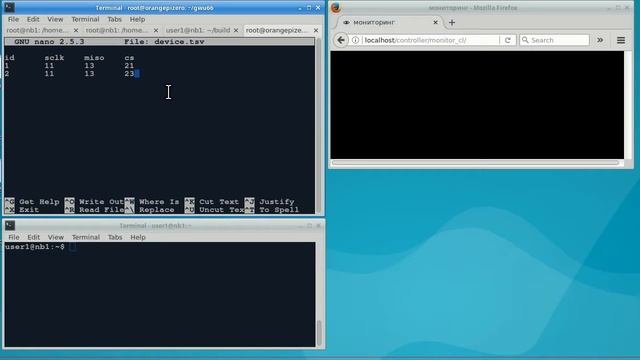Click terminal icon in bottom terminal title bar
This screenshot has width=640, height=360.
pyautogui.click(x=10, y=225)
